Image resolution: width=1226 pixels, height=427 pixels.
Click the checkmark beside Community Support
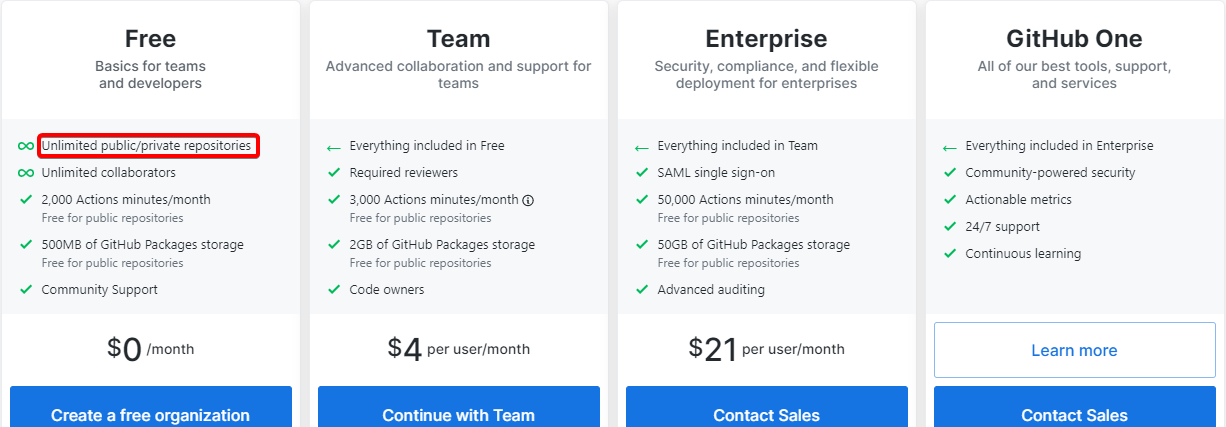click(x=26, y=290)
